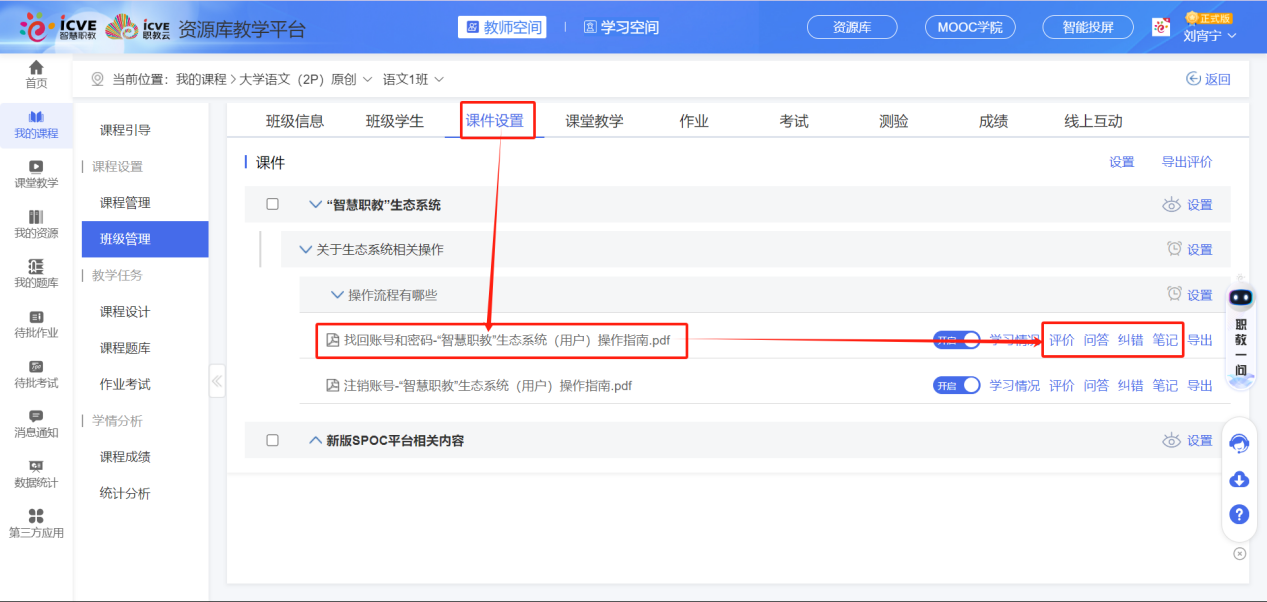The height and width of the screenshot is (602, 1267).
Task: Click the download icon in the floating toolbar
Action: pyautogui.click(x=1238, y=478)
